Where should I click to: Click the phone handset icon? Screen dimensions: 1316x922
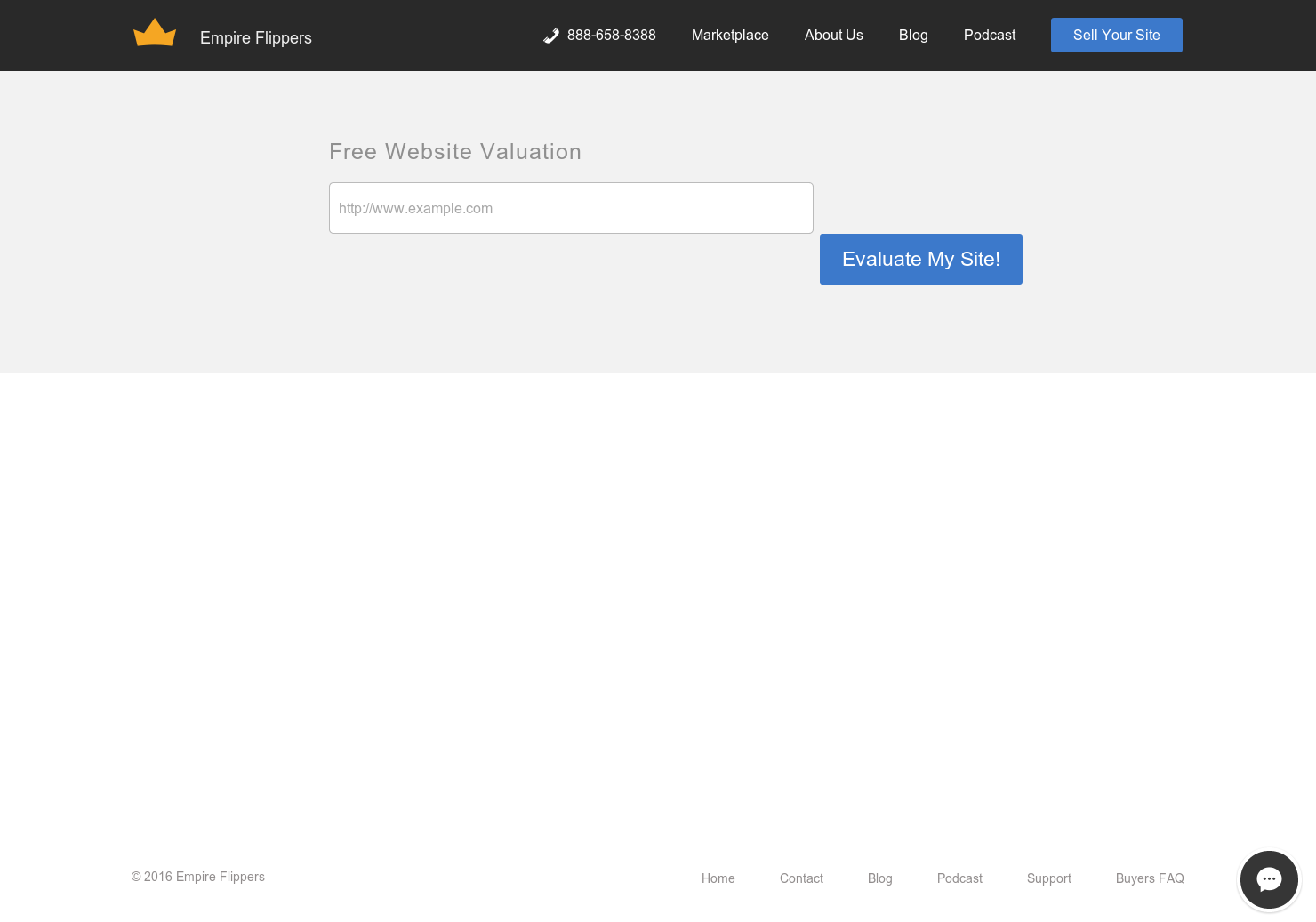(x=551, y=36)
